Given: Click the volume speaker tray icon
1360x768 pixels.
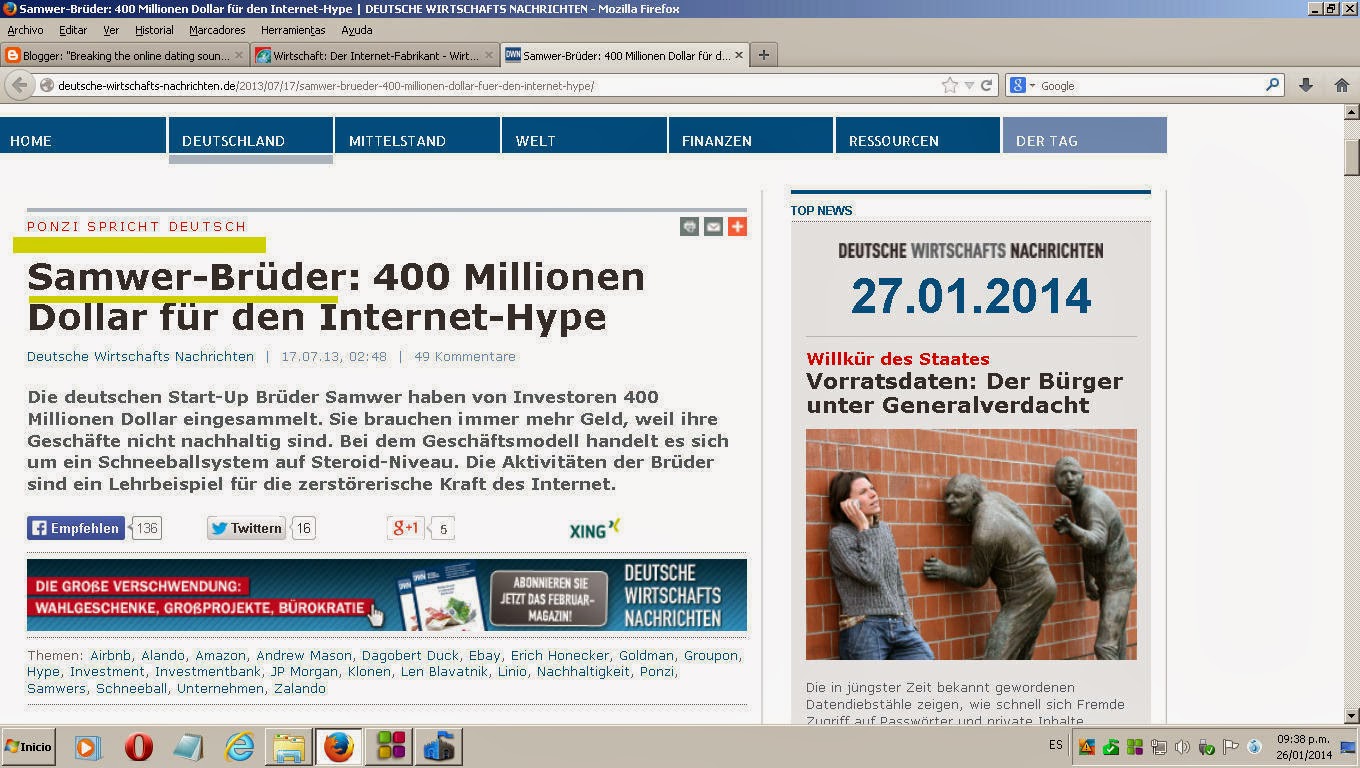Looking at the screenshot, I should [x=1182, y=747].
